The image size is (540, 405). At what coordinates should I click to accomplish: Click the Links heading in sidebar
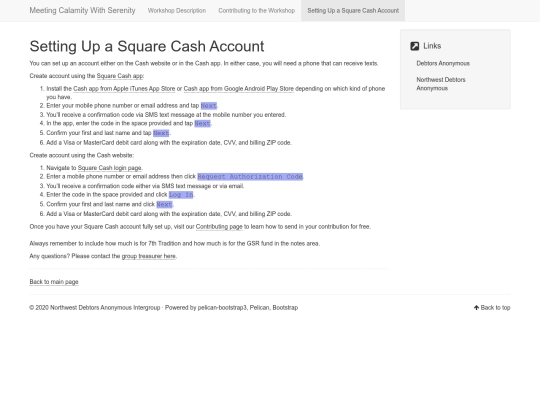[432, 46]
